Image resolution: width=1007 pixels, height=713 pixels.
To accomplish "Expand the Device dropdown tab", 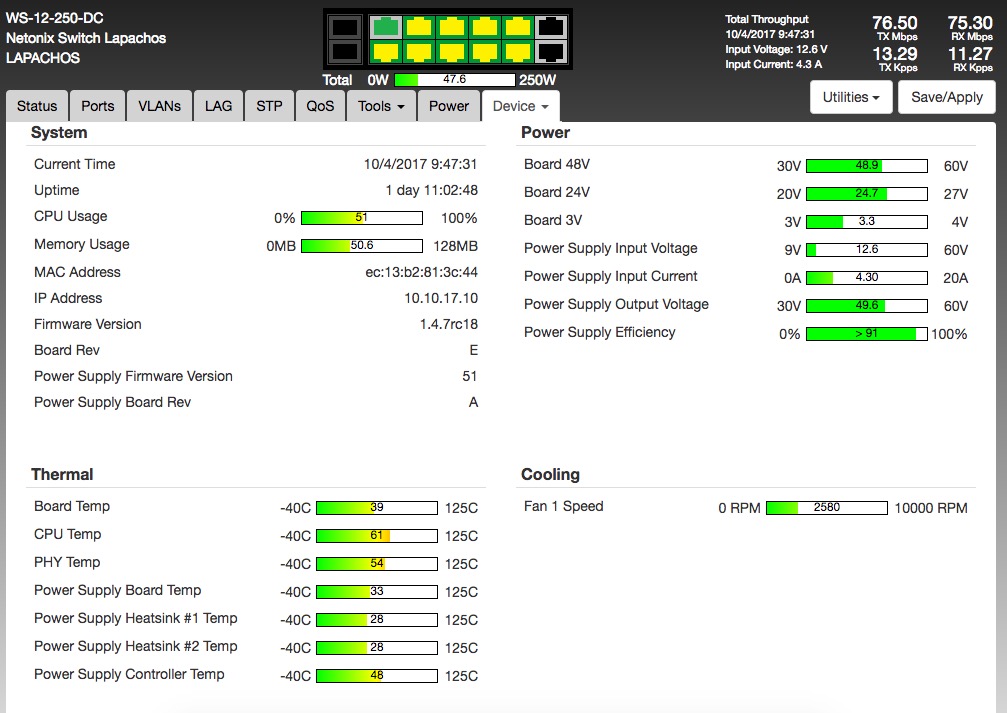I will click(520, 106).
